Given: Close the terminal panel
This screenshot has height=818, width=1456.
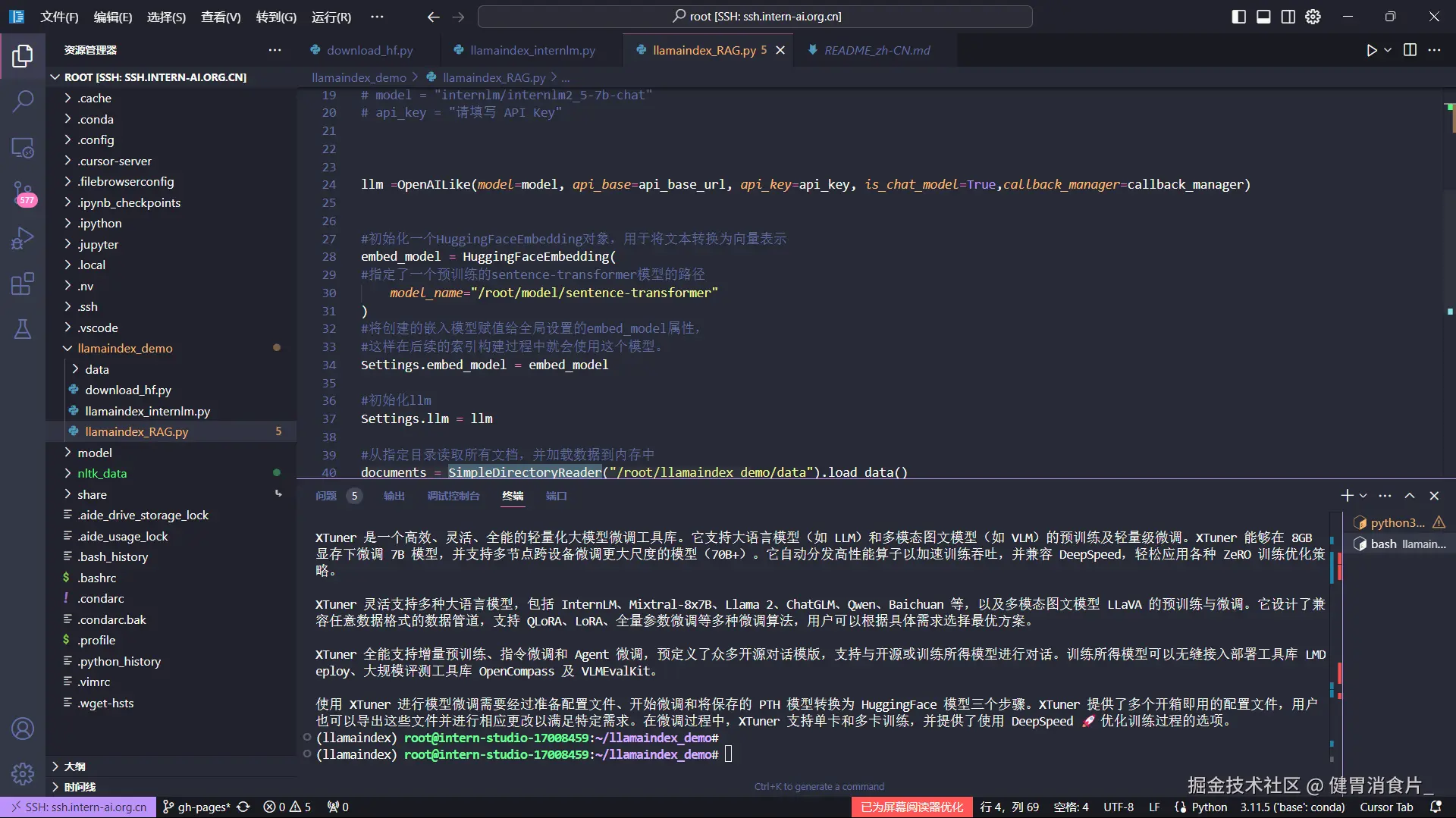Looking at the screenshot, I should point(1434,496).
